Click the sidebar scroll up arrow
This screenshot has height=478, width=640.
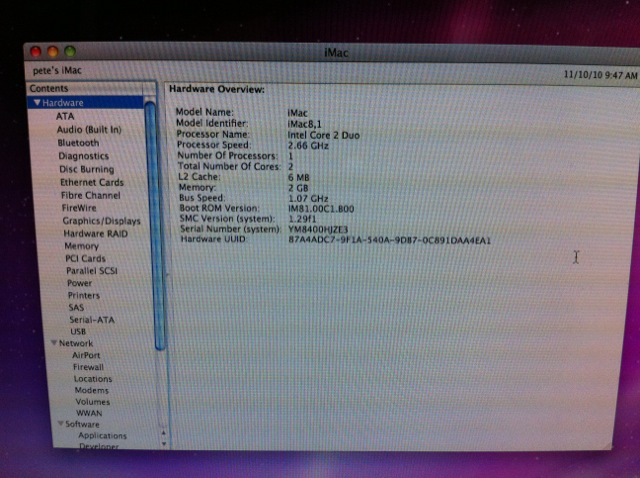click(163, 432)
